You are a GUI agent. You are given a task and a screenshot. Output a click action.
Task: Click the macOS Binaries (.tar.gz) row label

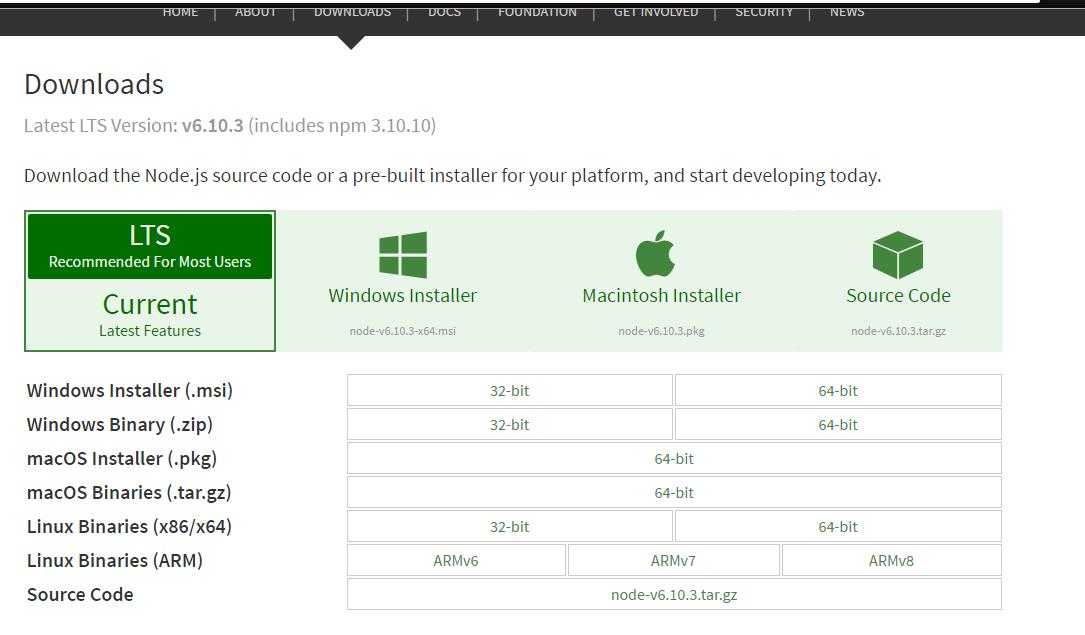129,492
